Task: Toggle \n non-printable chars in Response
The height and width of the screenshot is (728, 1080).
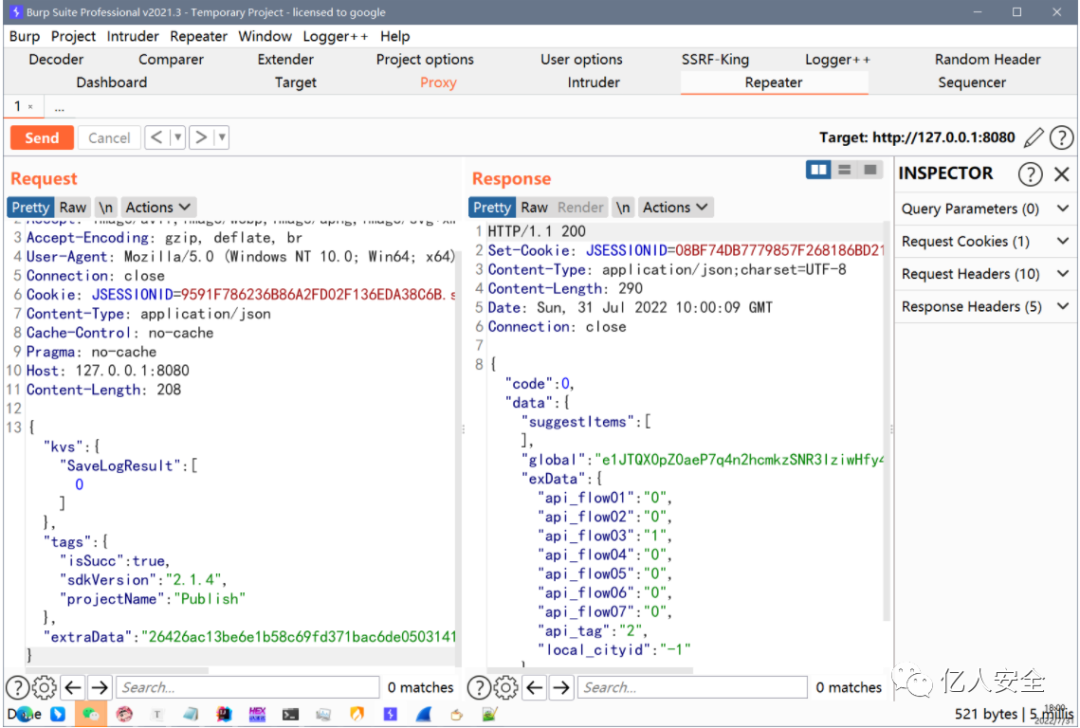Action: [x=623, y=207]
